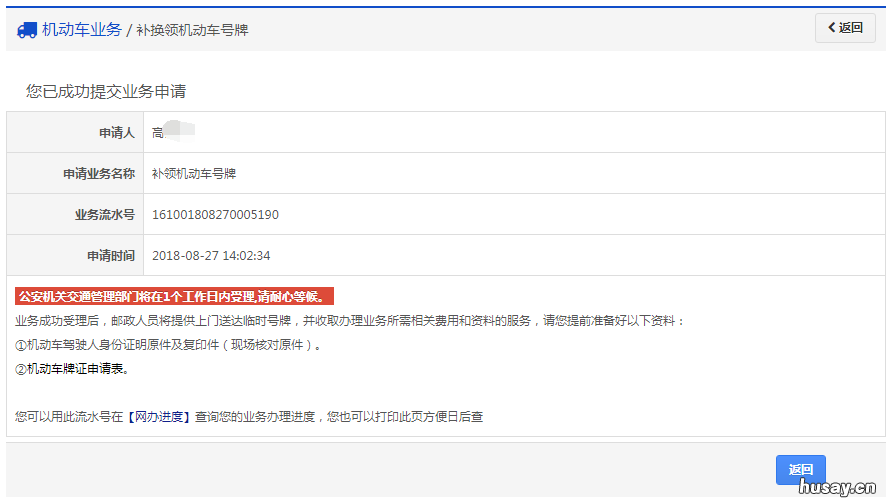Select the 补领机动车号牌 business name value

pyautogui.click(x=194, y=173)
